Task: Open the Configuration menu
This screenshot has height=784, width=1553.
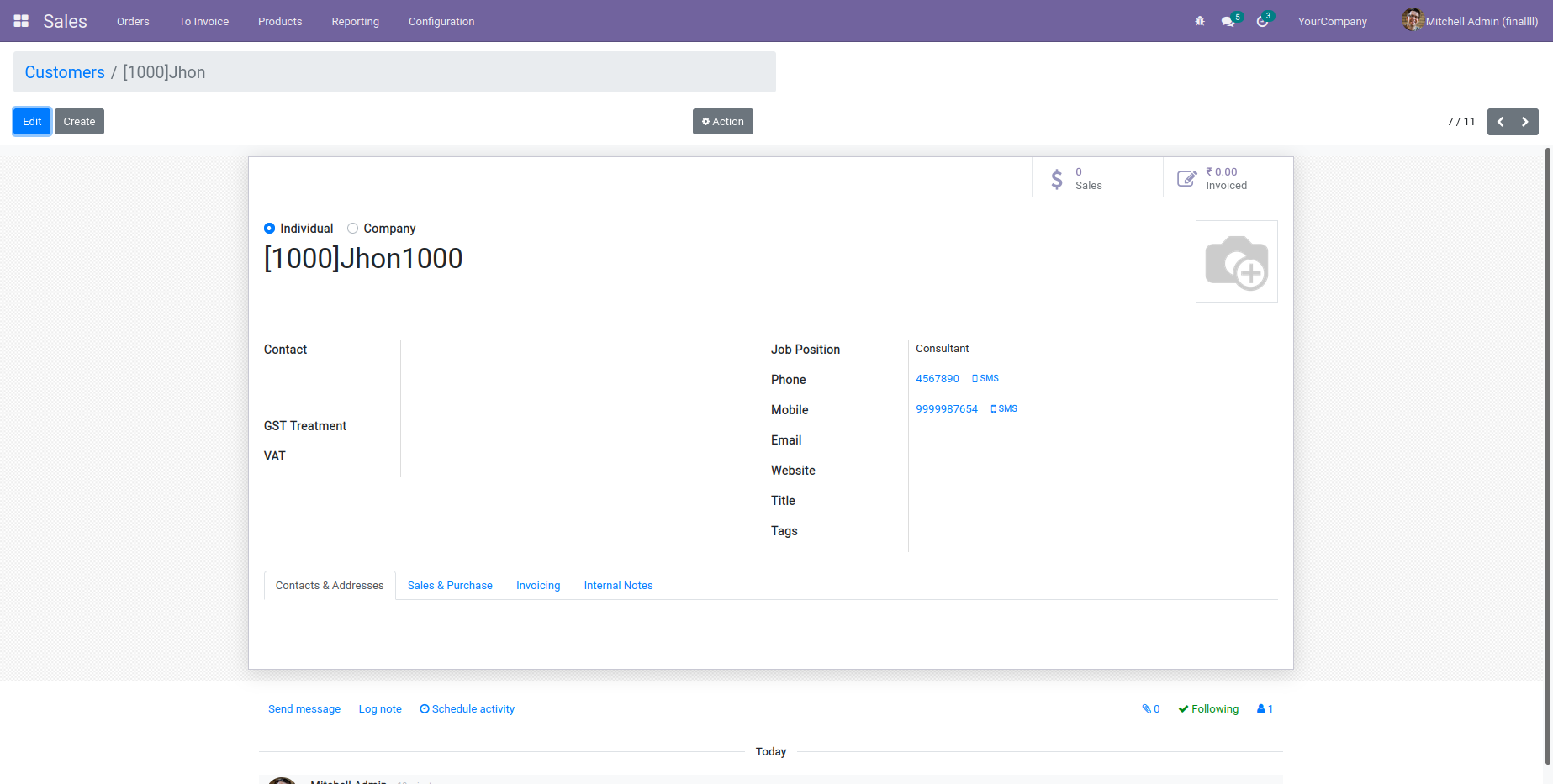Action: pyautogui.click(x=441, y=22)
